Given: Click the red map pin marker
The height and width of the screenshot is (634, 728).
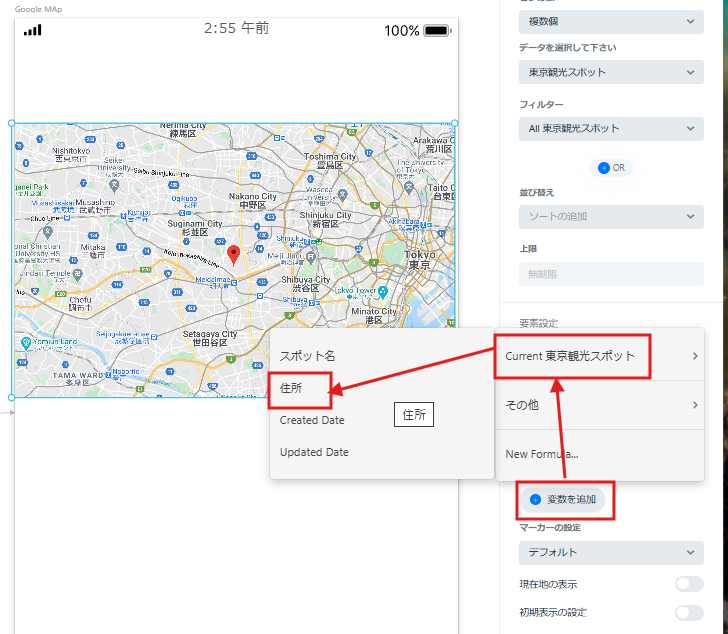Looking at the screenshot, I should (x=234, y=255).
